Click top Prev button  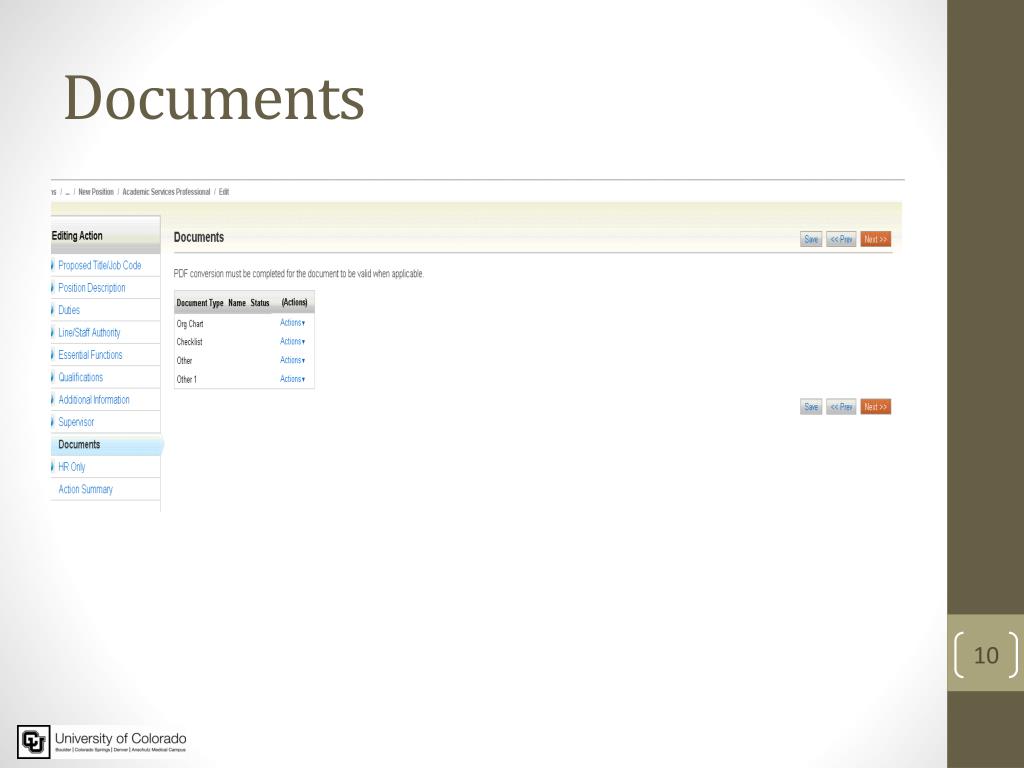point(841,239)
